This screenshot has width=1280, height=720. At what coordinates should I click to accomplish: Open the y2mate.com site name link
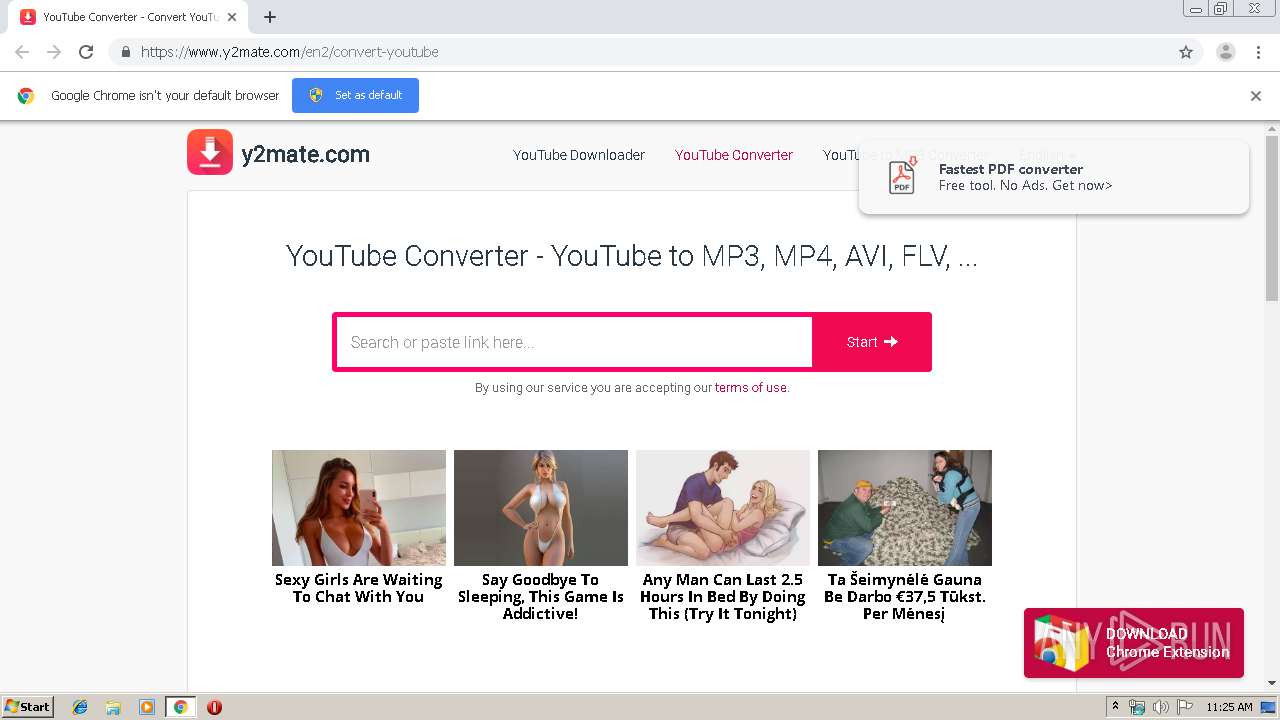(x=305, y=154)
